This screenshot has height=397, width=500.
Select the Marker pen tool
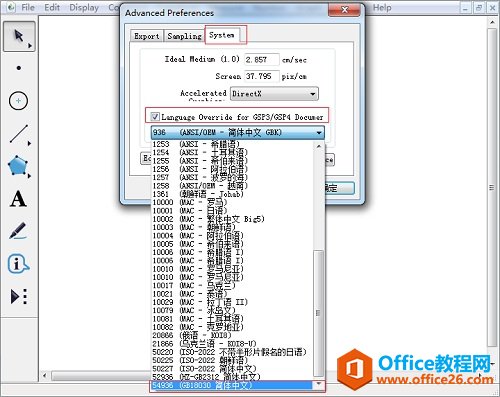click(x=18, y=231)
